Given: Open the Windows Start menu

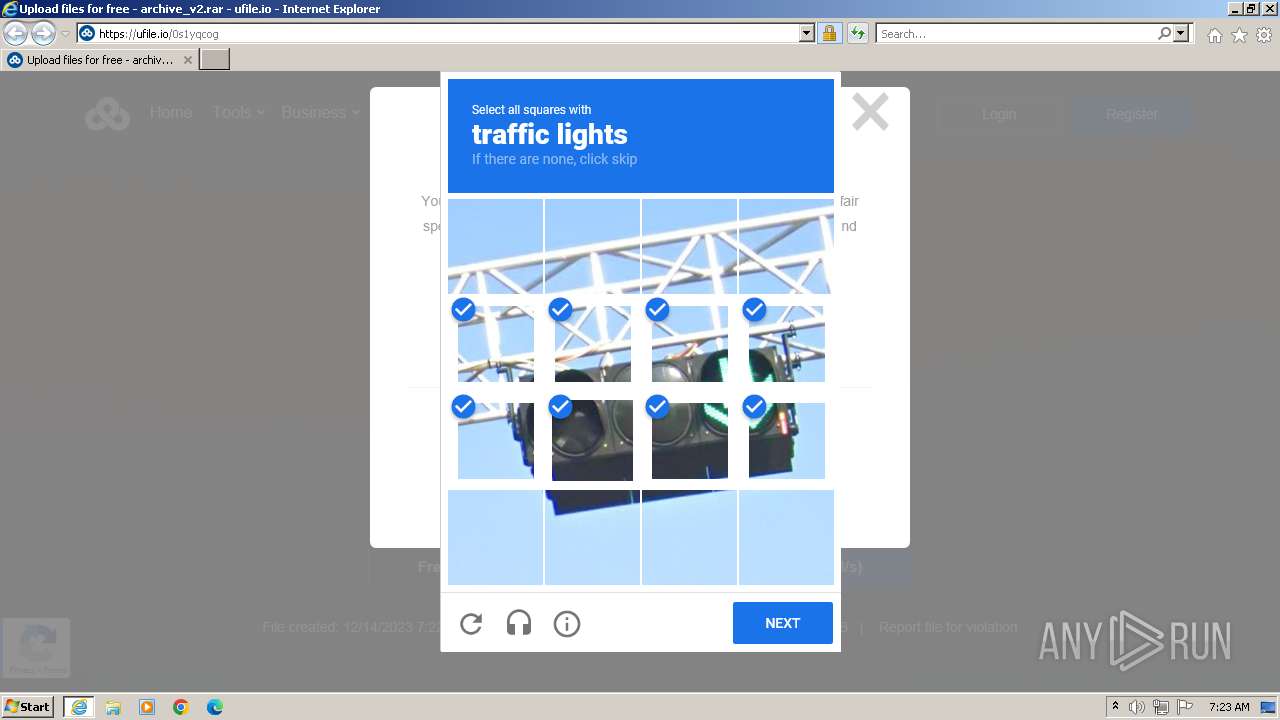Looking at the screenshot, I should (x=28, y=707).
